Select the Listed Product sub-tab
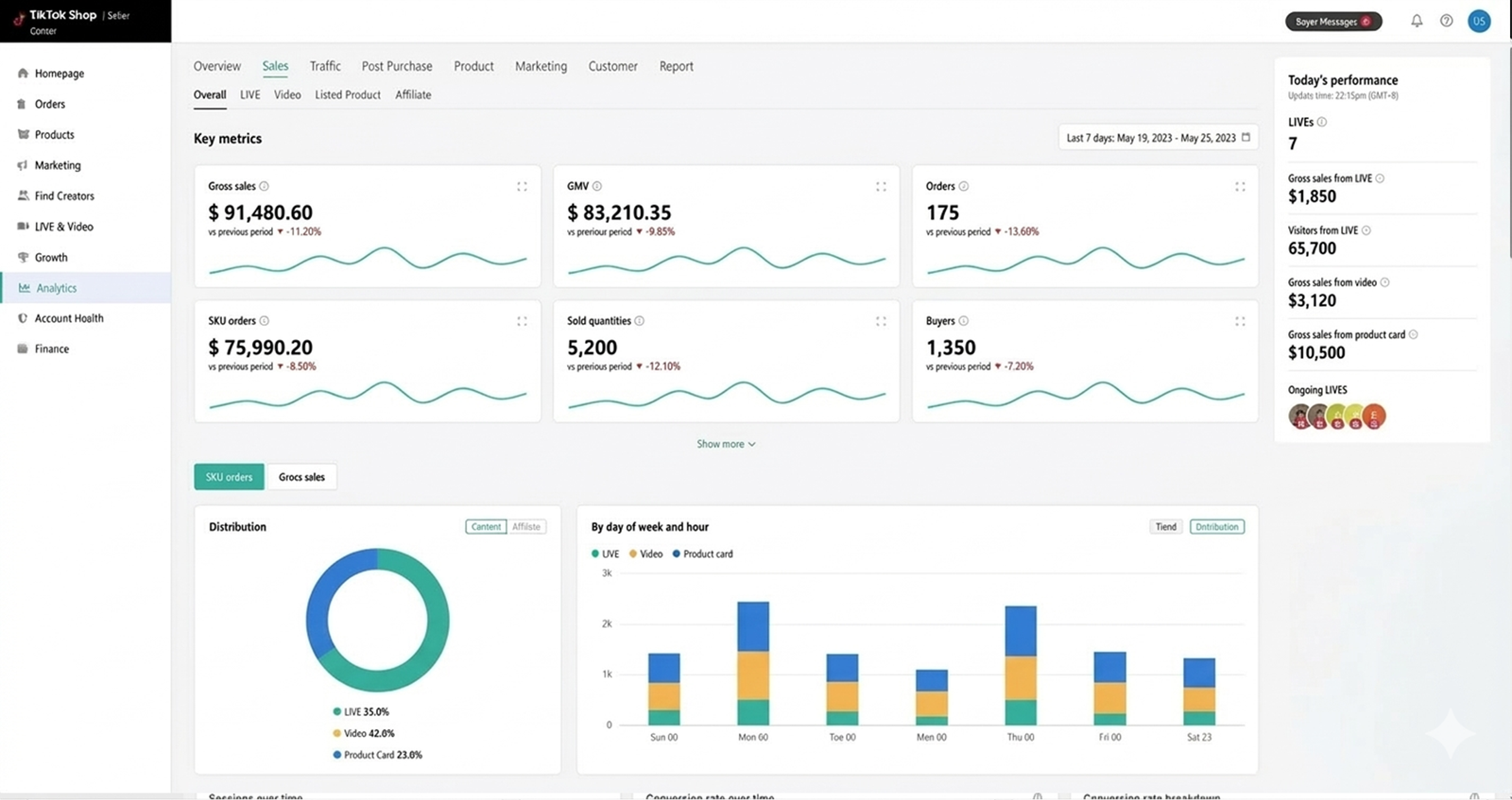Image resolution: width=1512 pixels, height=800 pixels. [x=348, y=94]
